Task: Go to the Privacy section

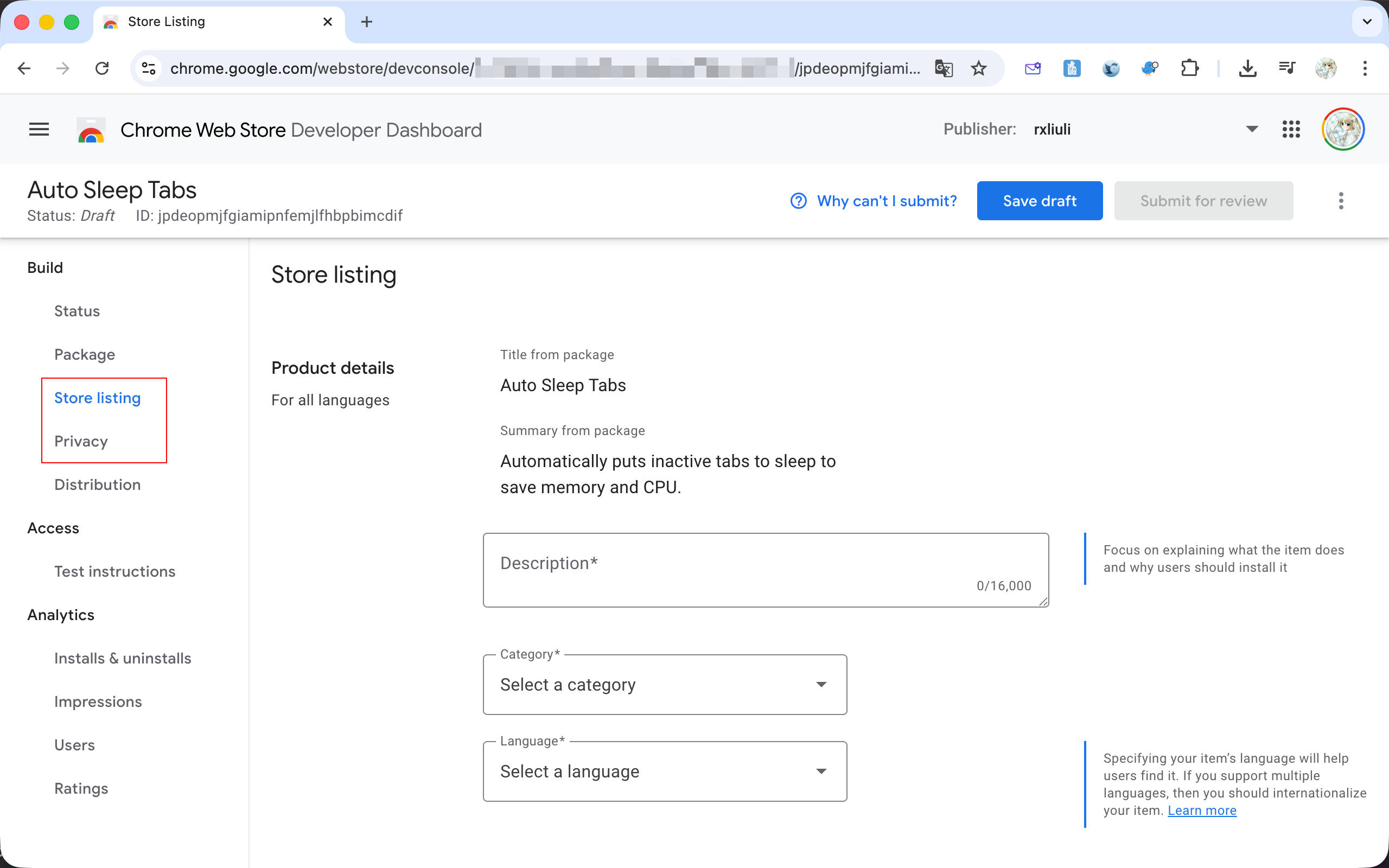Action: [81, 441]
